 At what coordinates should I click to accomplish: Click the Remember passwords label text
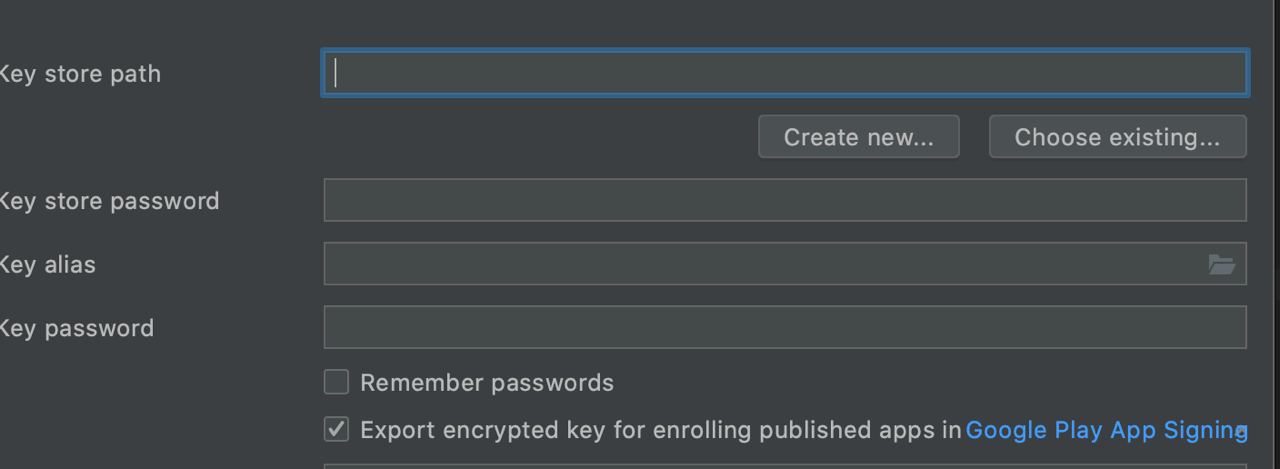click(x=487, y=383)
